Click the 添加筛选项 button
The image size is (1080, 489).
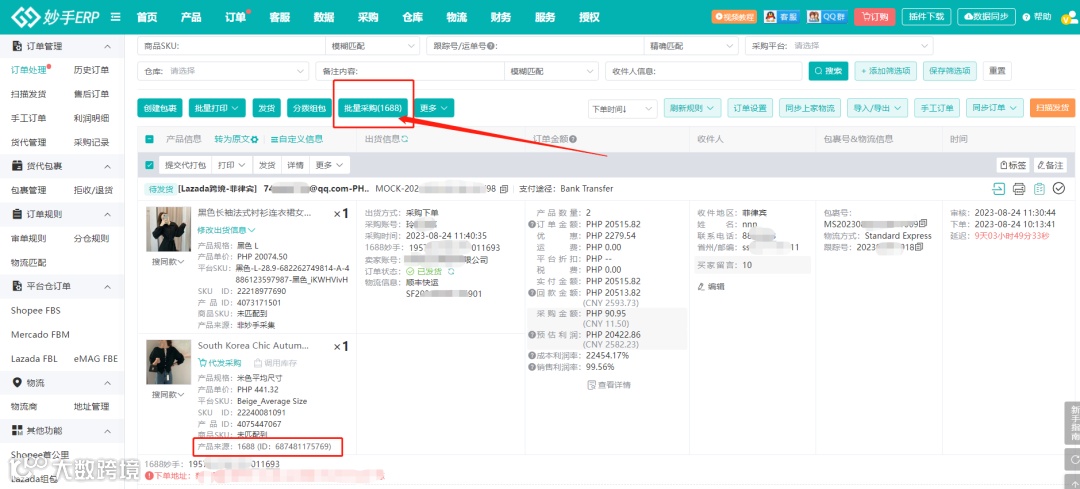point(886,71)
